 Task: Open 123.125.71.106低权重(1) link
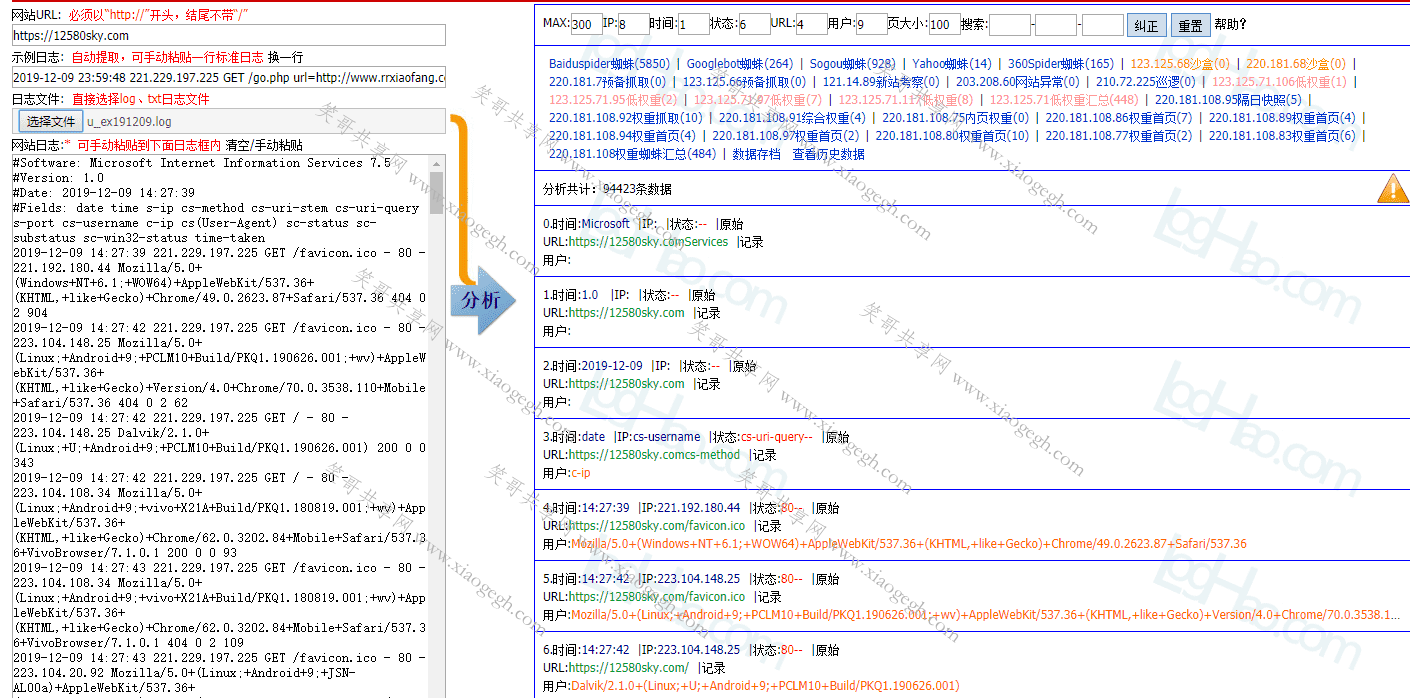pos(1279,81)
